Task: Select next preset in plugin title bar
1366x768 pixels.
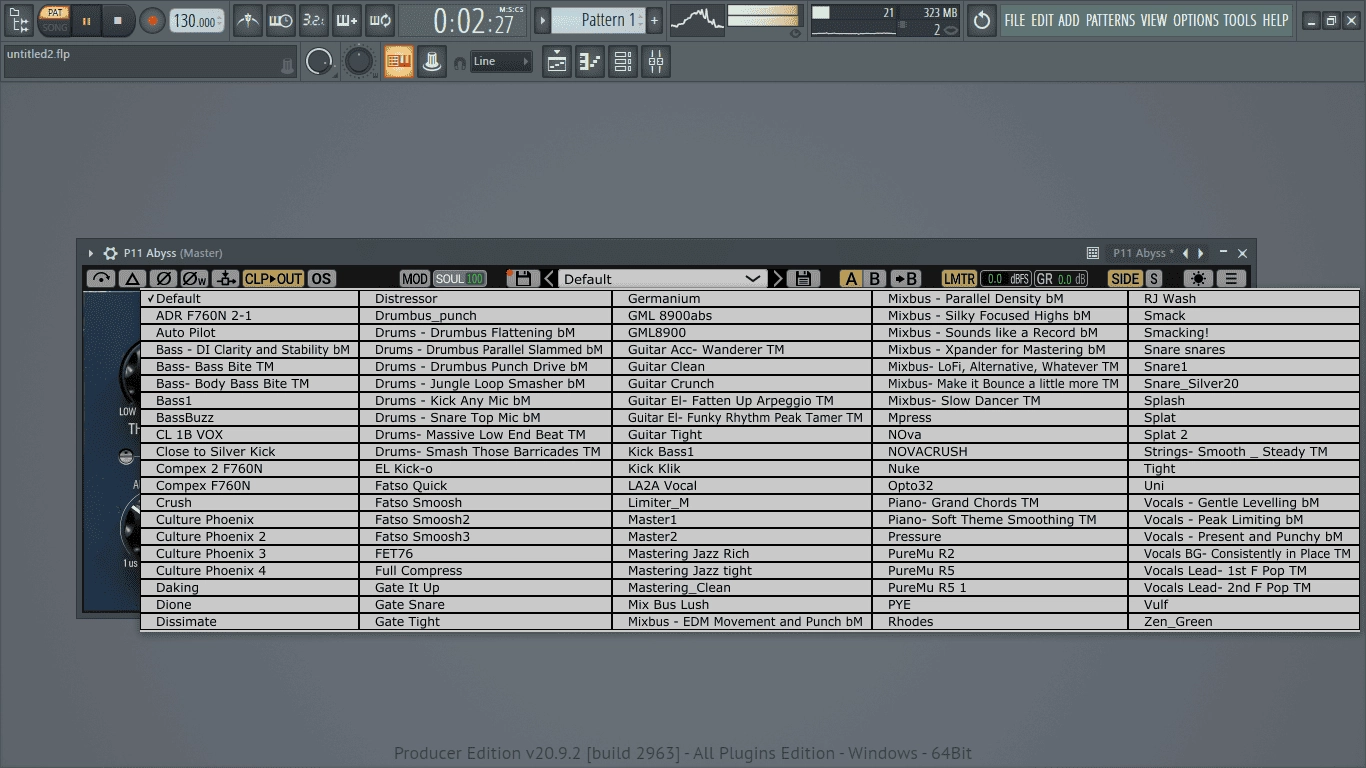Action: [1201, 253]
